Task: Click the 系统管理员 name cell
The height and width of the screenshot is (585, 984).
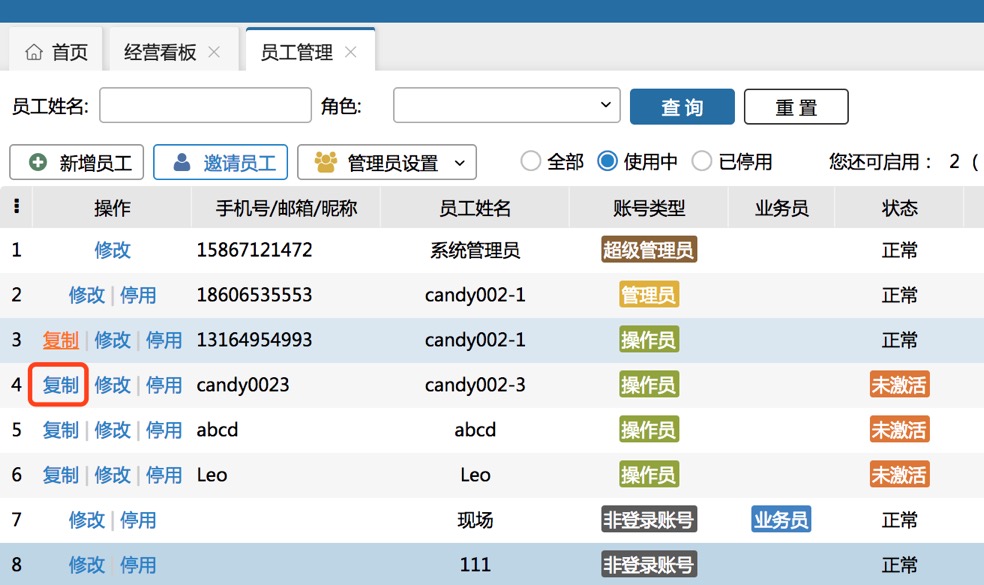Action: 475,250
